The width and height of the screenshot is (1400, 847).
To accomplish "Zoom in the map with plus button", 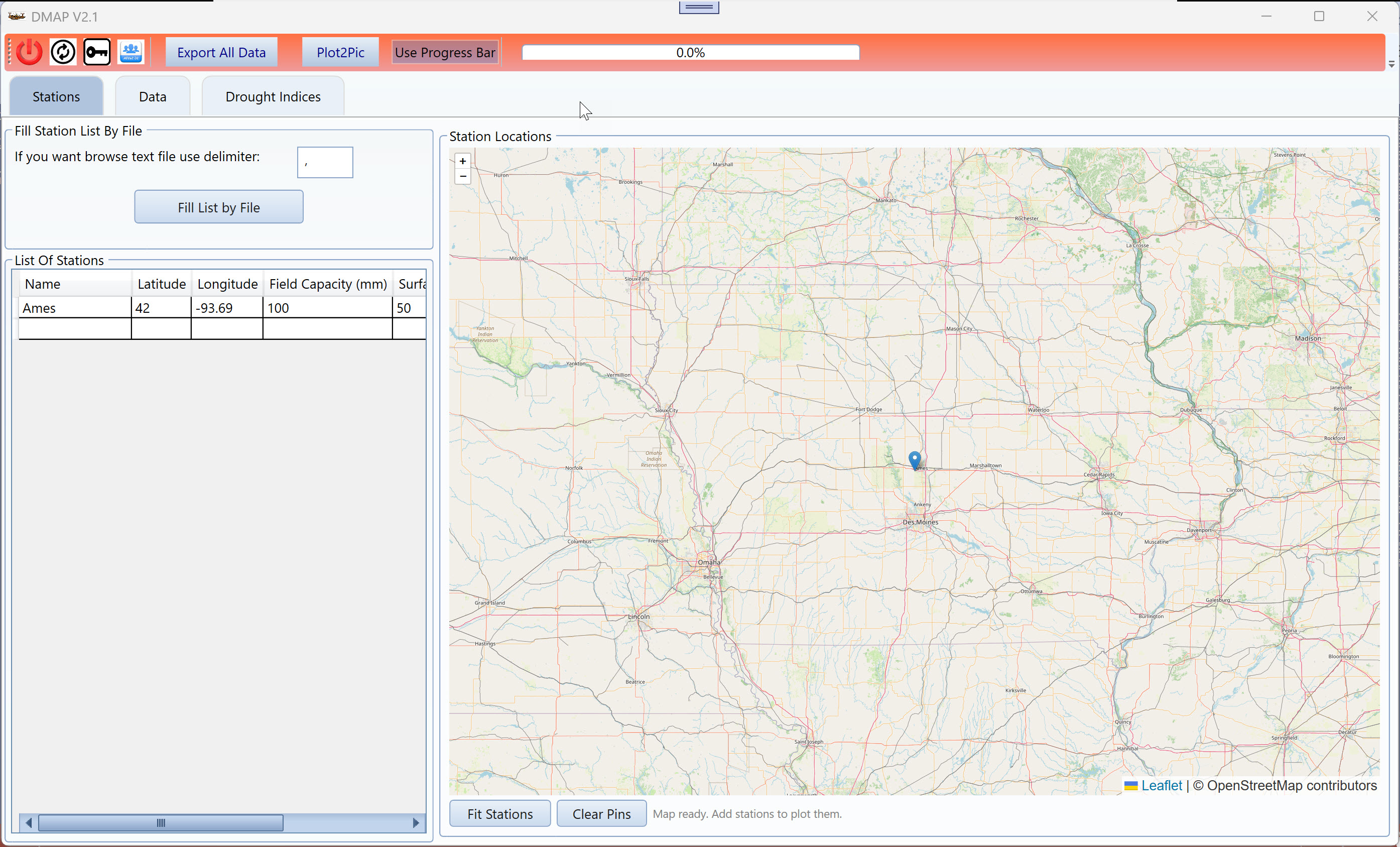I will [463, 162].
